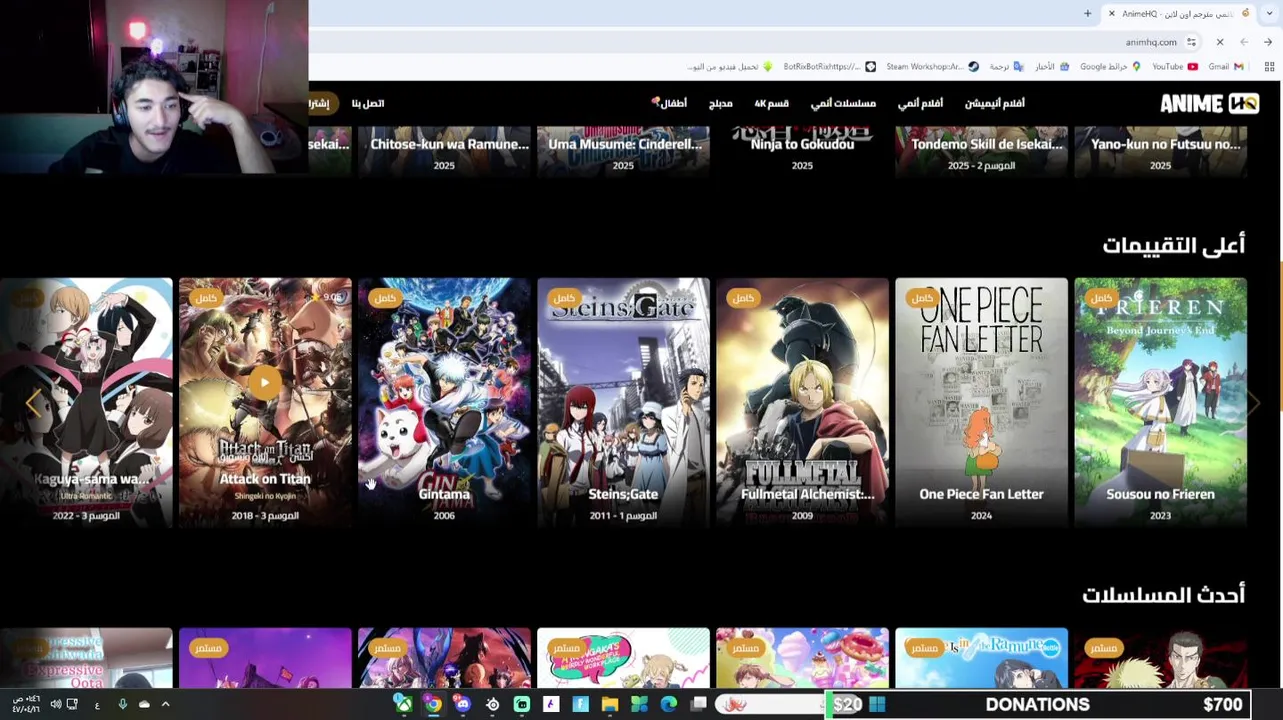Click the site settings icon in address bar
Screen dimensions: 1283x720
(x=1191, y=42)
